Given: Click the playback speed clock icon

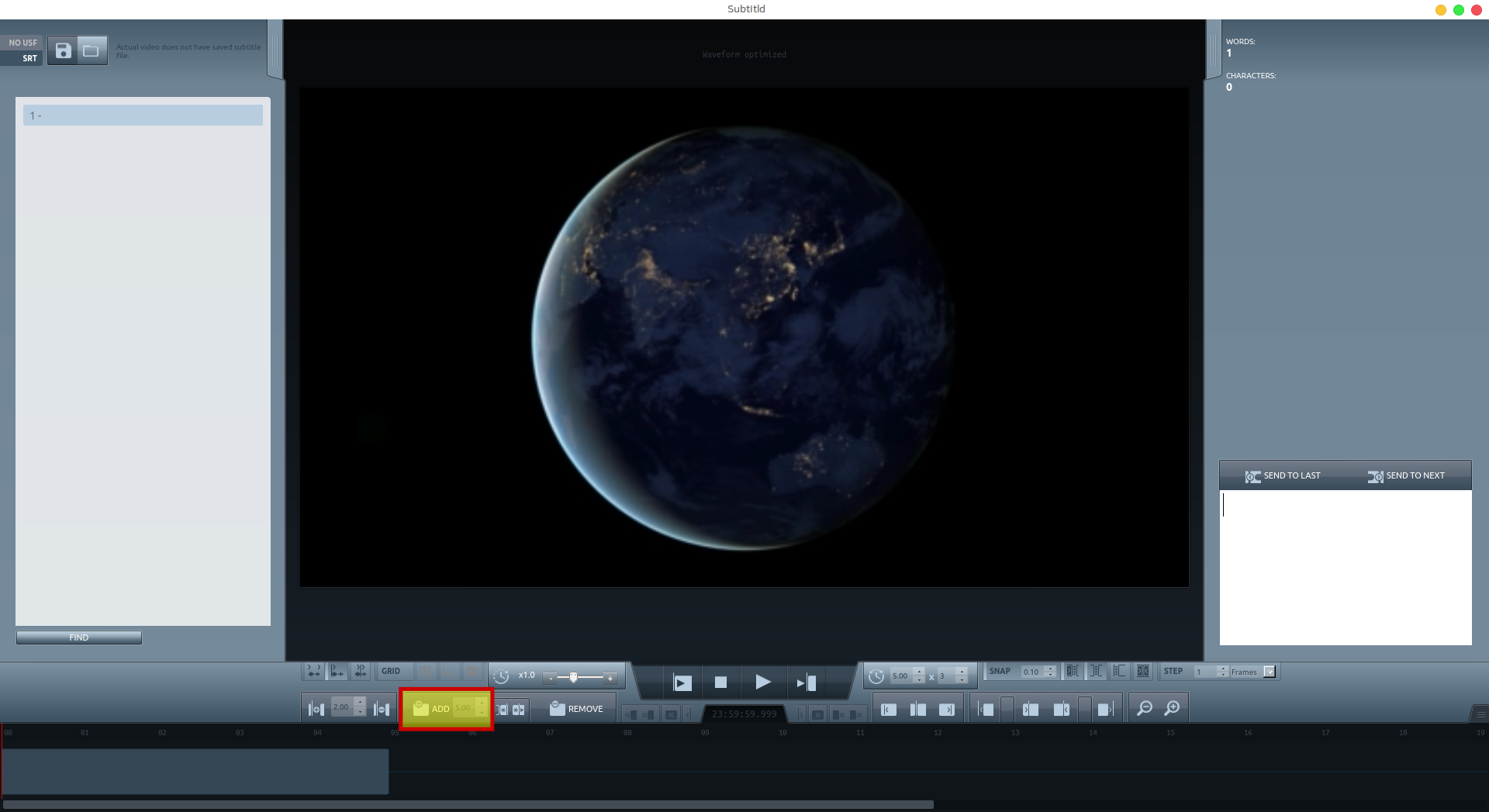Looking at the screenshot, I should [x=501, y=676].
